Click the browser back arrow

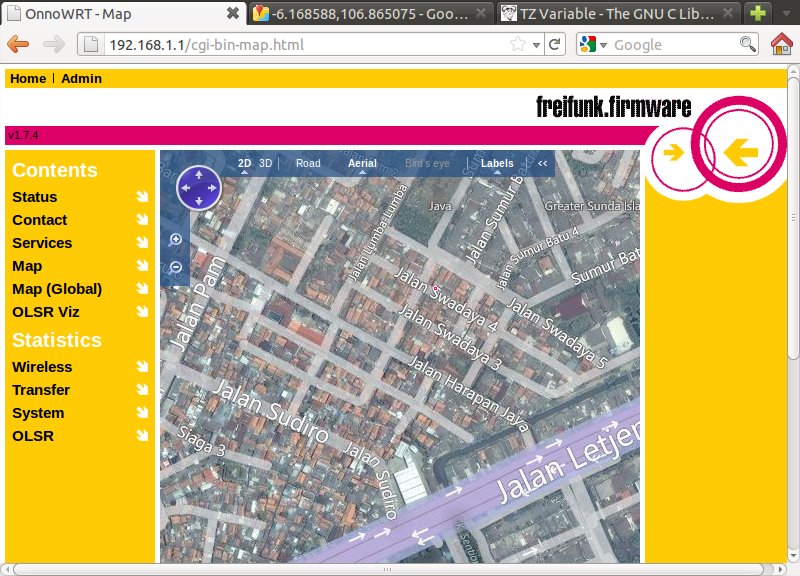[x=19, y=45]
